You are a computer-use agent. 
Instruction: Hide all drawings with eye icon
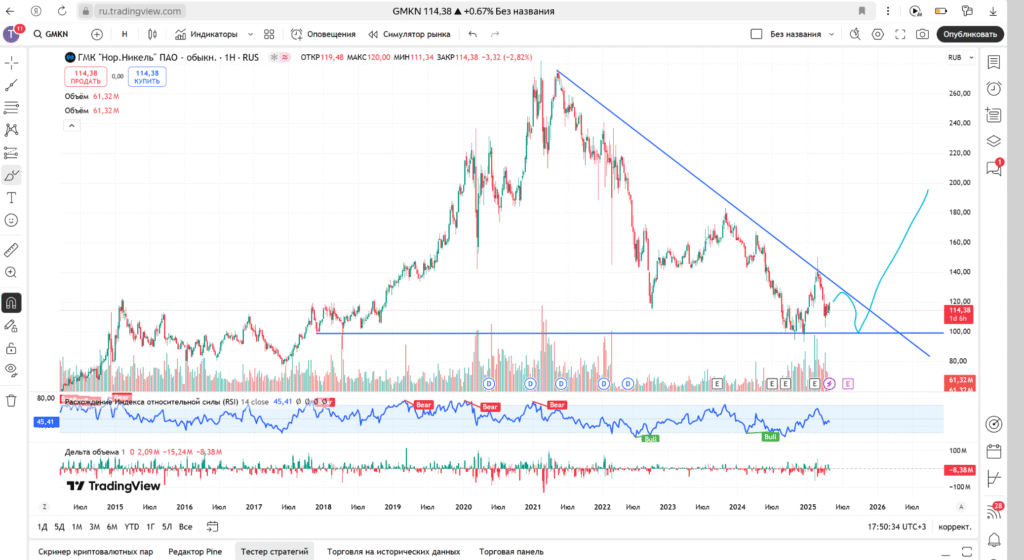(11, 370)
